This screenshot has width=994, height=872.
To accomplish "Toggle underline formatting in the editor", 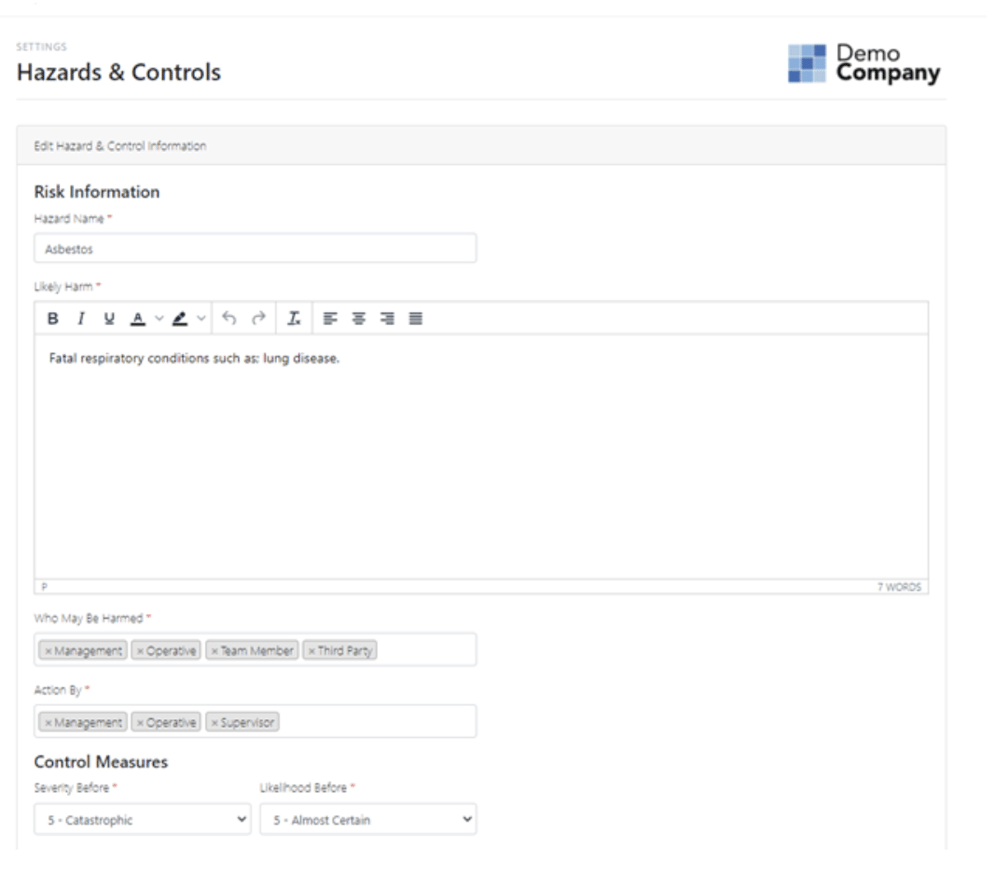I will 109,318.
